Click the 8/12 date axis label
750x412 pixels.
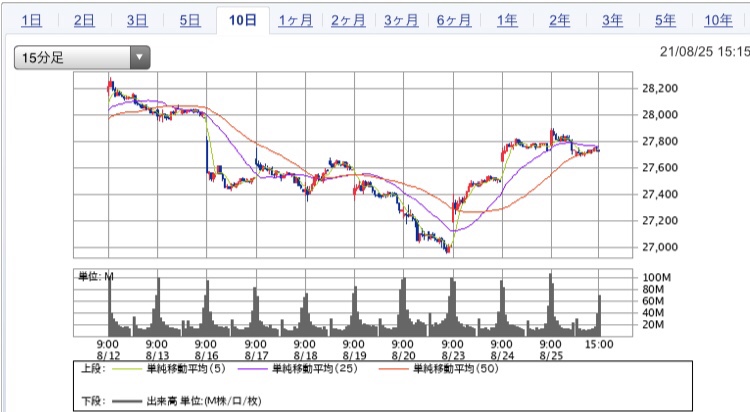click(x=109, y=356)
